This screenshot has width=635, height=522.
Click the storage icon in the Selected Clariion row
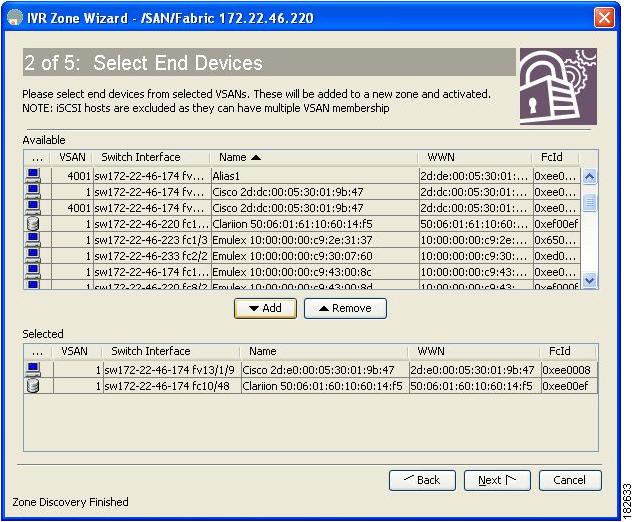(33, 386)
